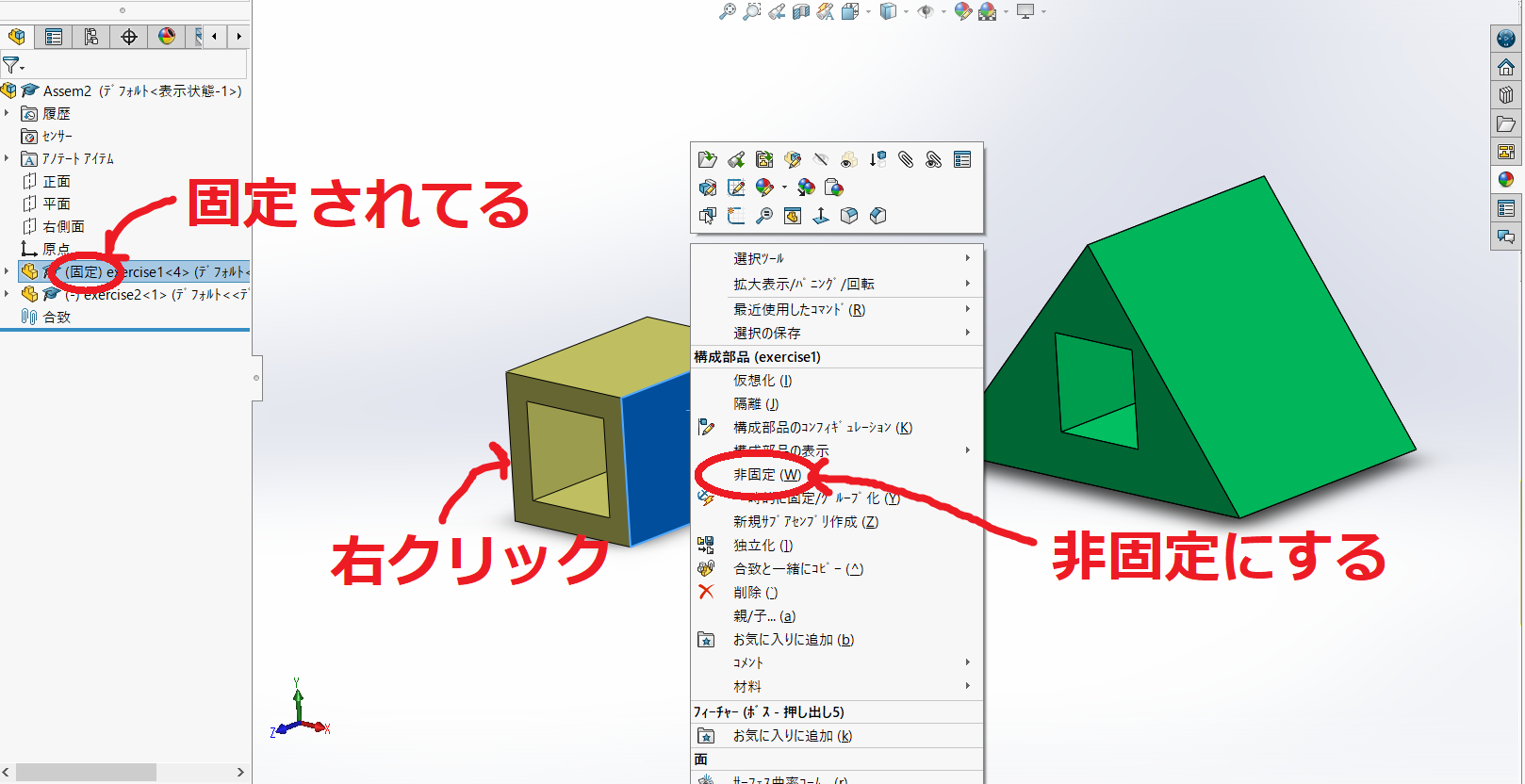Open File Explorer folder icon in task pane
Screen dimensions: 1525x784
[1506, 123]
